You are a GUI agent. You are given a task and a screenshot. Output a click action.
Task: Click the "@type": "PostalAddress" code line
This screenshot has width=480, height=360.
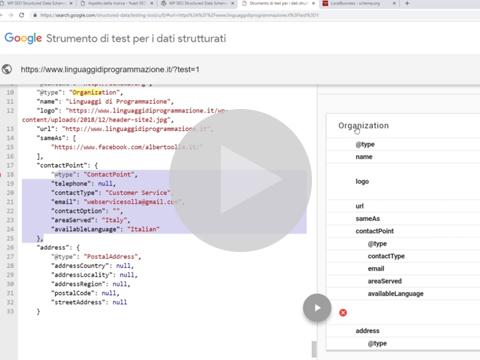point(96,257)
